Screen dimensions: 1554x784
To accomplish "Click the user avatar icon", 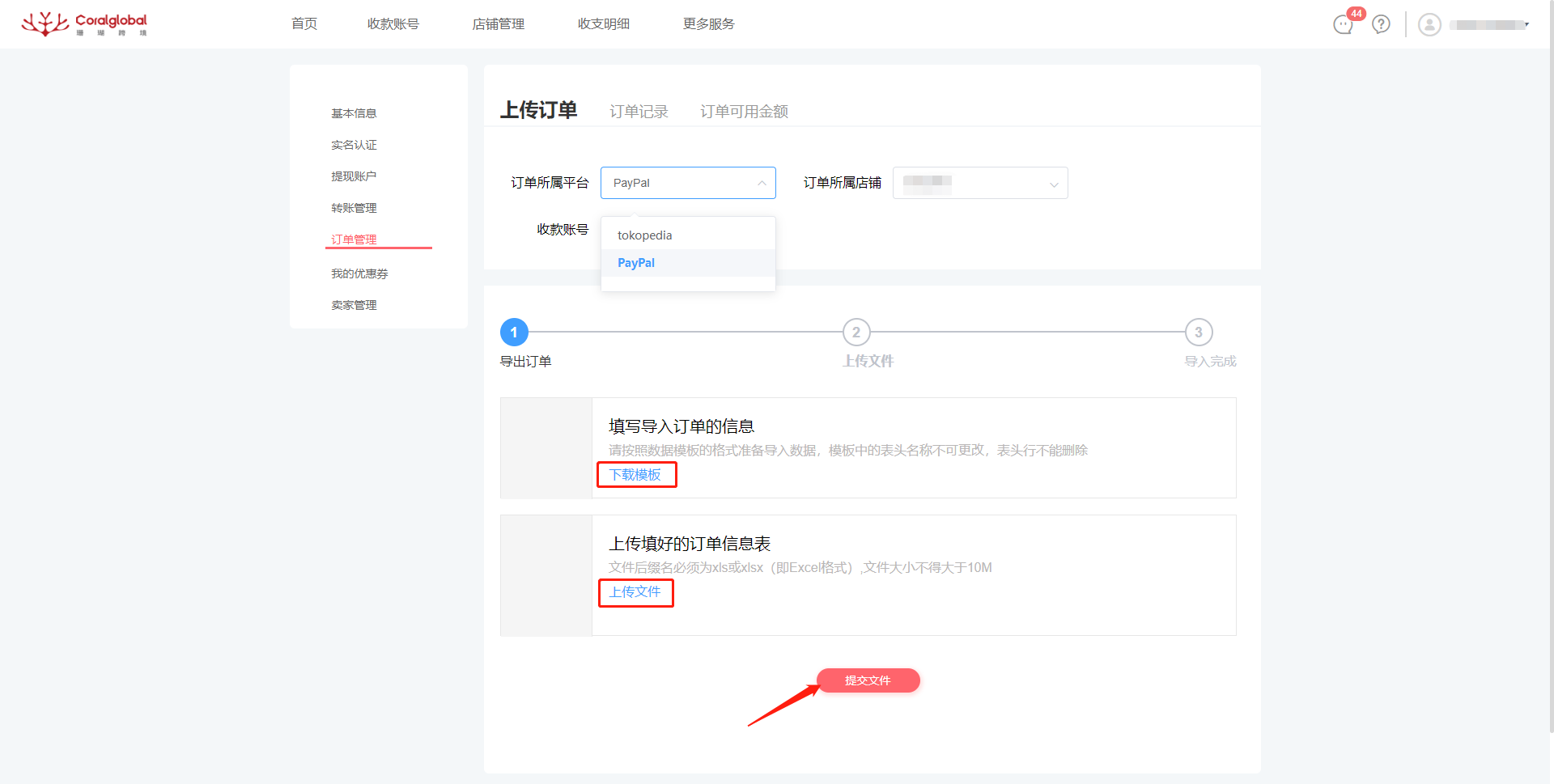I will click(x=1429, y=24).
